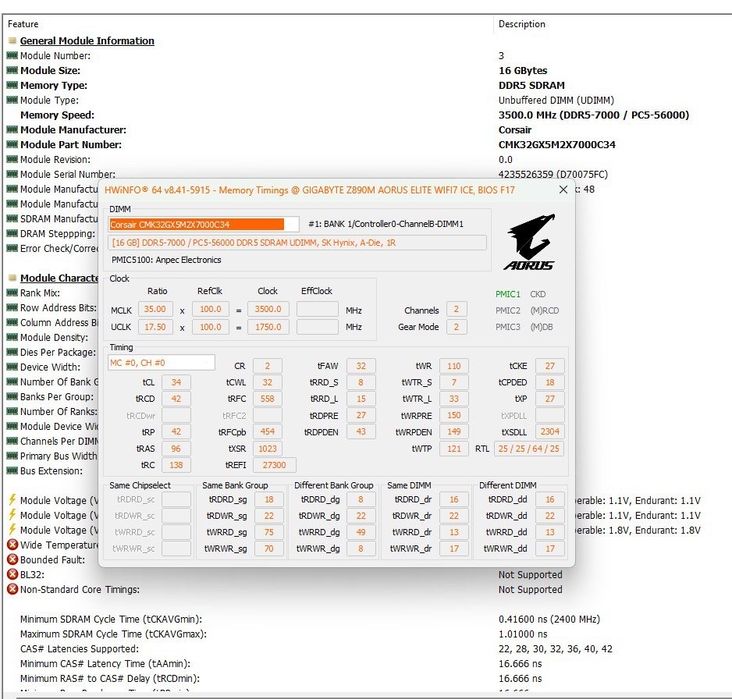The height and width of the screenshot is (699, 732).
Task: Select the Module Characteristics heading
Action: coord(59,278)
